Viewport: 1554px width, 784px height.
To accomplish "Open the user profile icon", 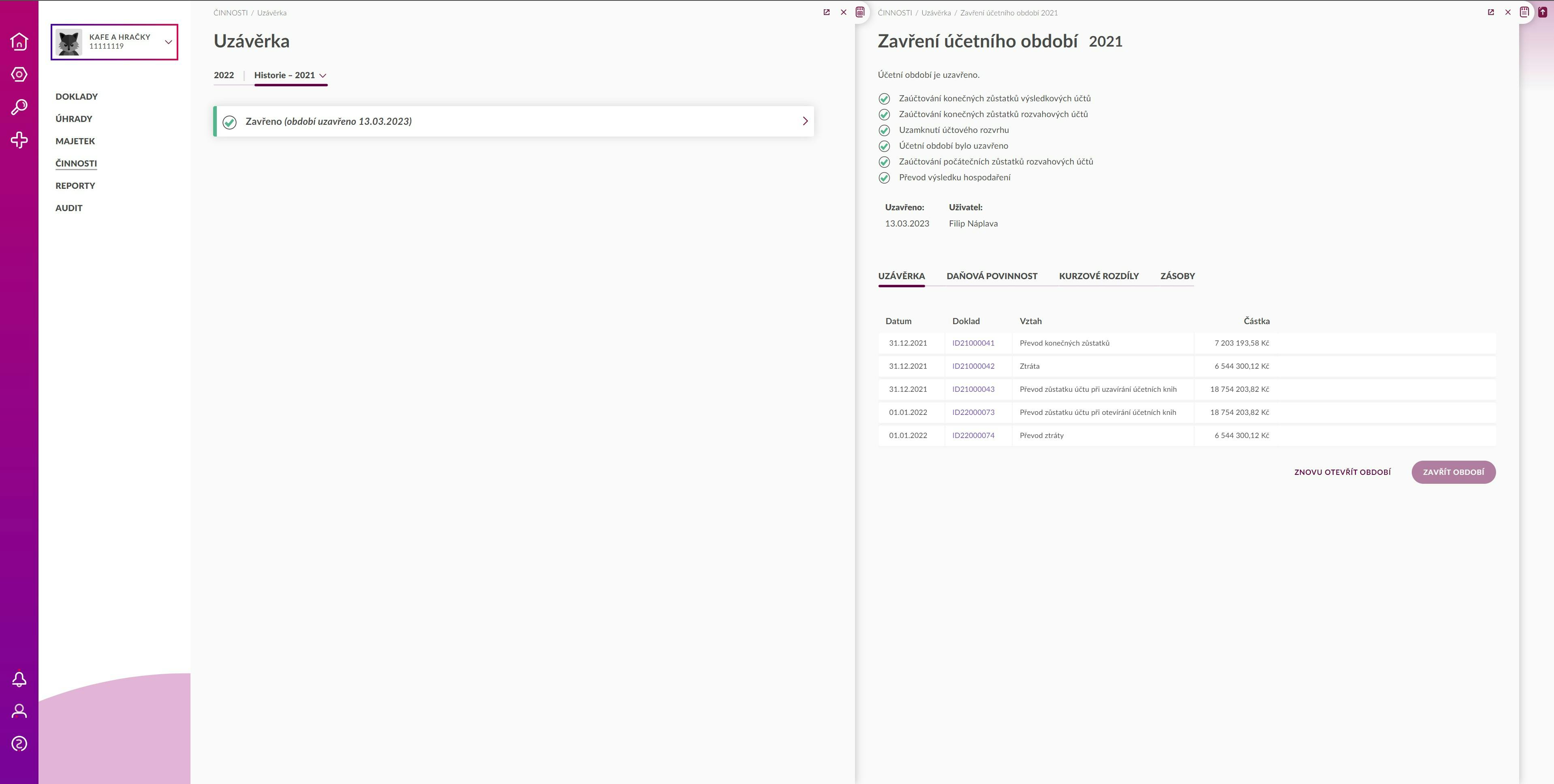I will [x=19, y=711].
